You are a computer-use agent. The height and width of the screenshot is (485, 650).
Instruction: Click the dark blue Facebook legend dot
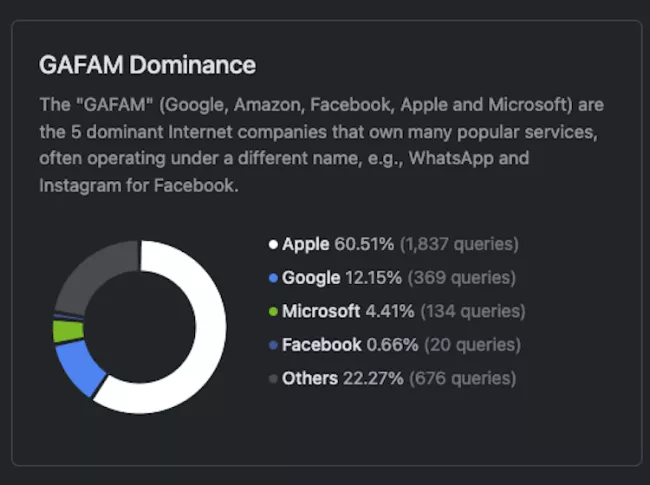click(x=273, y=345)
